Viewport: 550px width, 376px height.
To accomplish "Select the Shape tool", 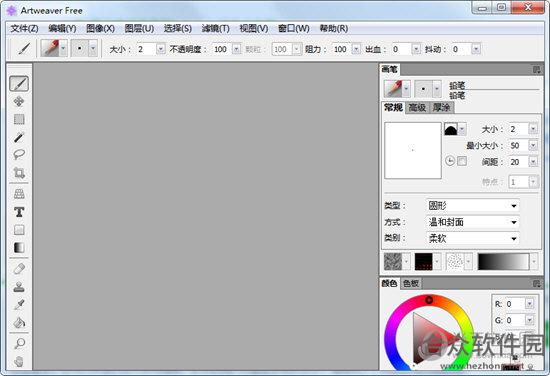I will [19, 230].
